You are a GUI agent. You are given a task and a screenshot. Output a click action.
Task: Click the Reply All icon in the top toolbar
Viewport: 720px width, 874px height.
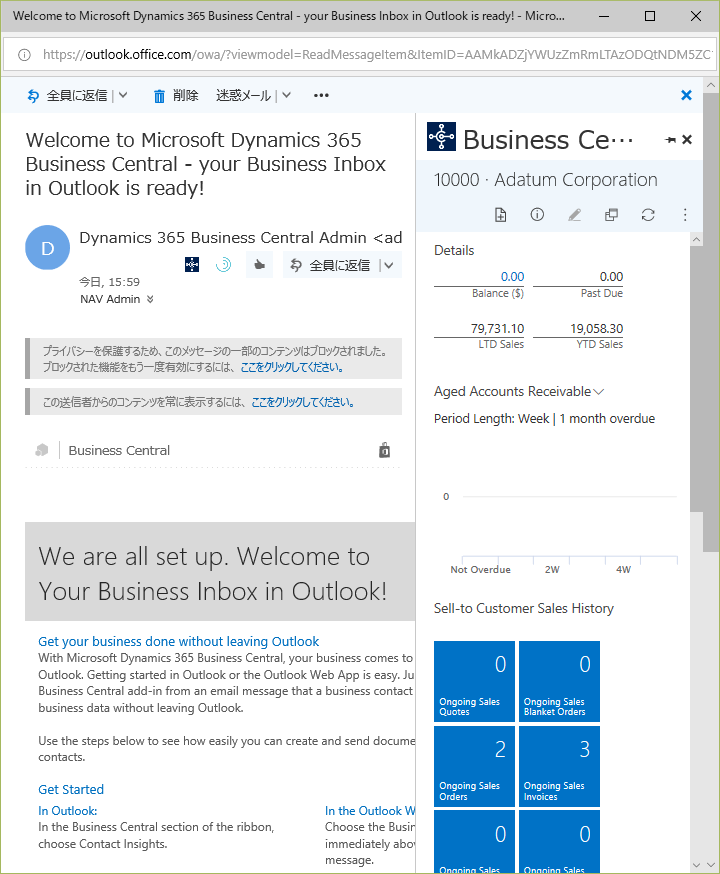[33, 96]
